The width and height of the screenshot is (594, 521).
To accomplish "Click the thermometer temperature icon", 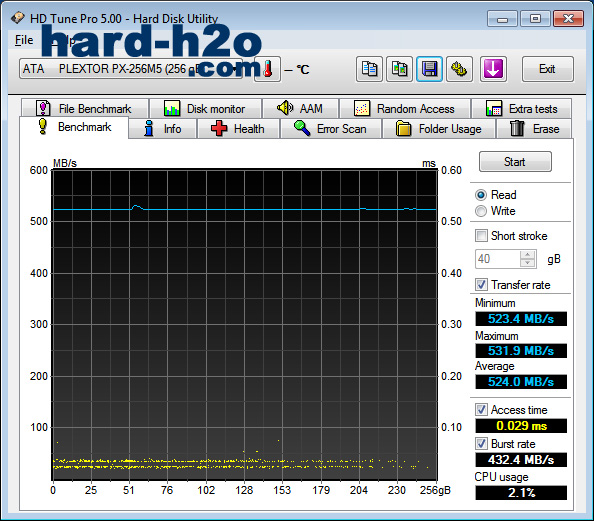I will 267,69.
